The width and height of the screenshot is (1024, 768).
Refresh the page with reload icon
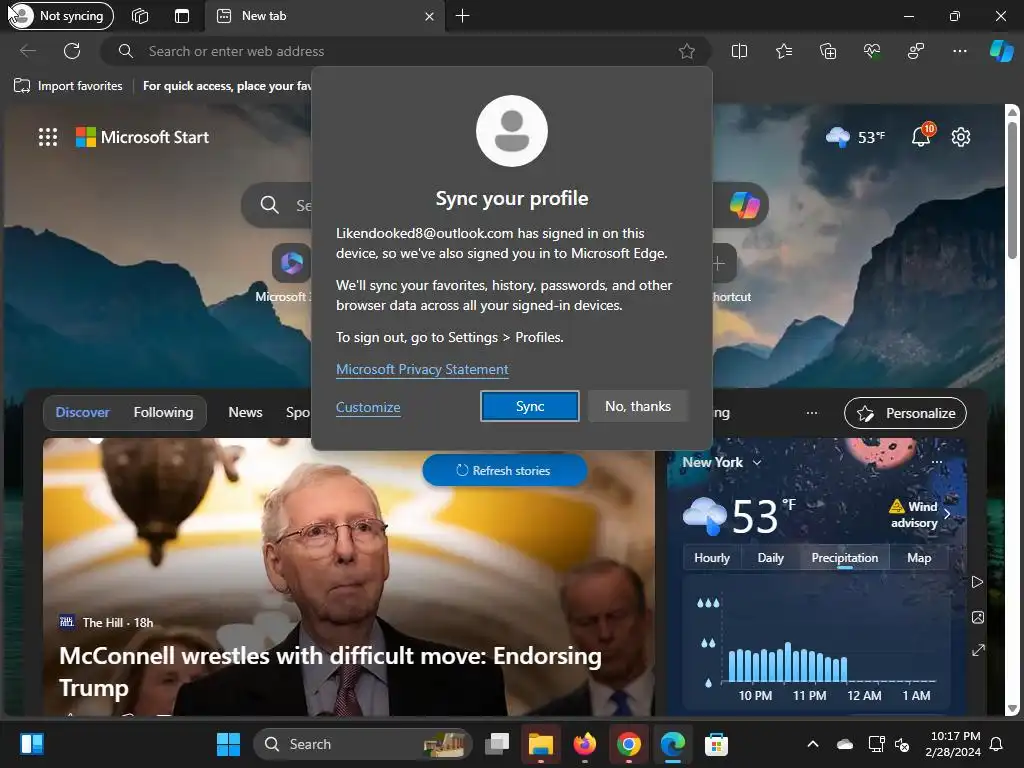coord(72,51)
